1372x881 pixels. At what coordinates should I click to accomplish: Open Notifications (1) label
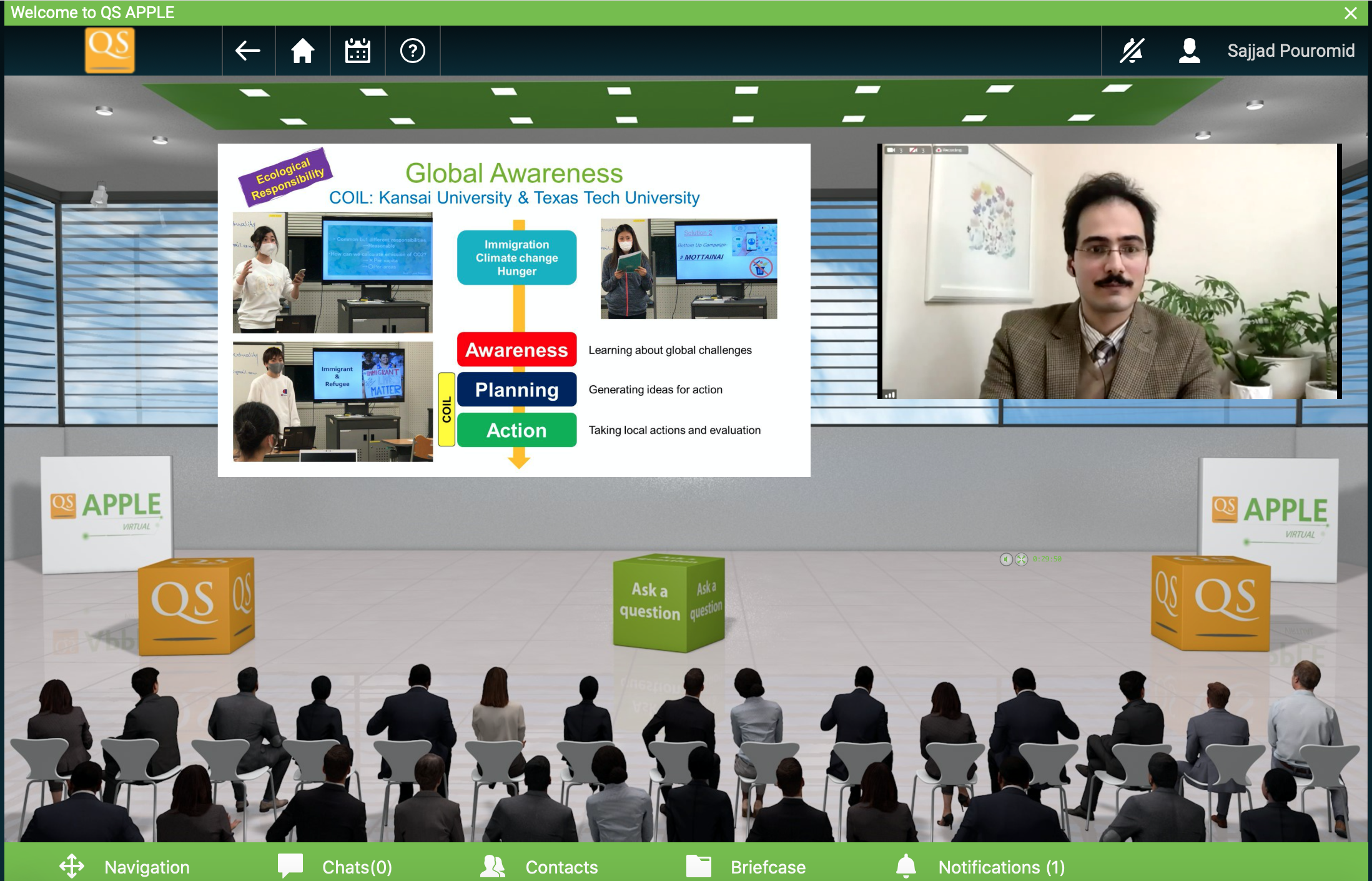1002,867
